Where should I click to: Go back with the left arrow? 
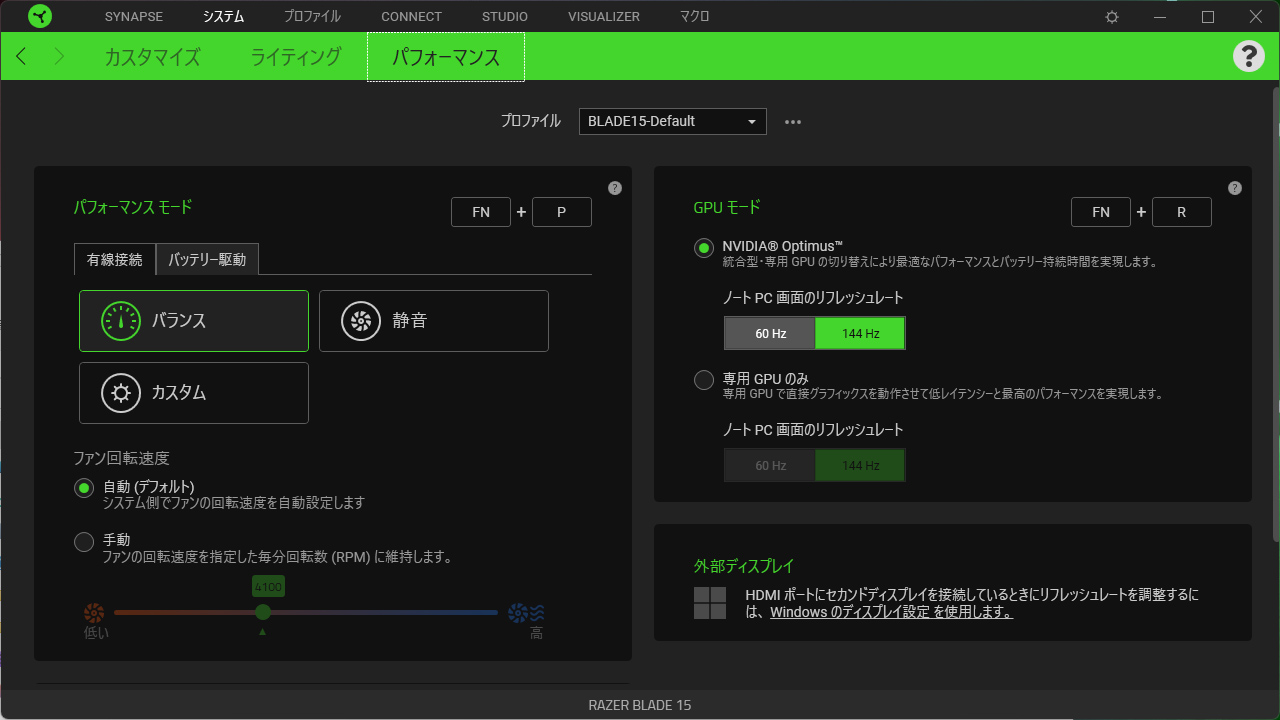click(x=21, y=56)
